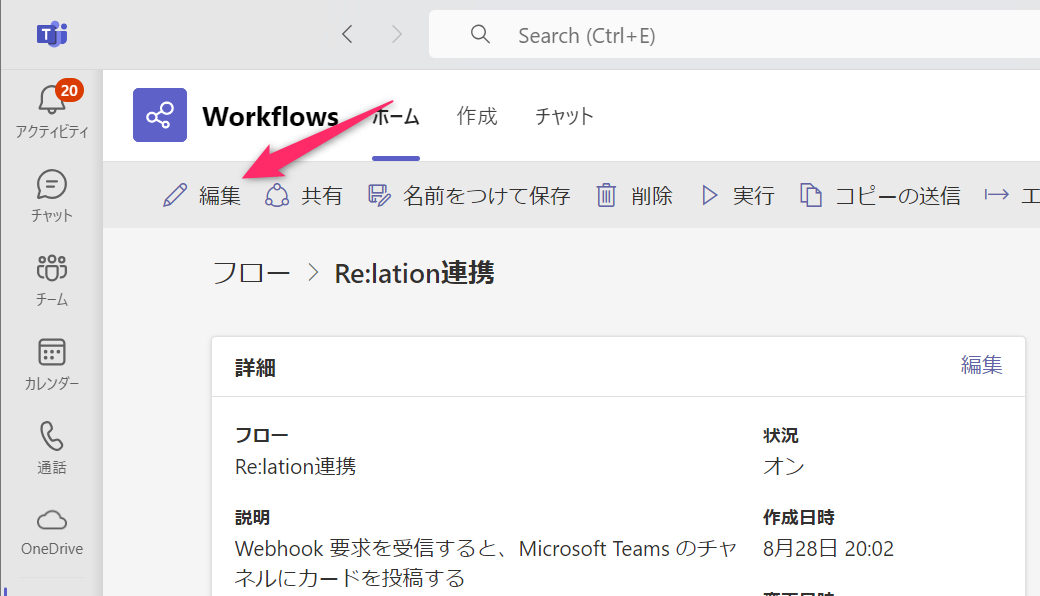
Task: Select the 作成日時 value 8月28日 20:02
Action: click(828, 549)
